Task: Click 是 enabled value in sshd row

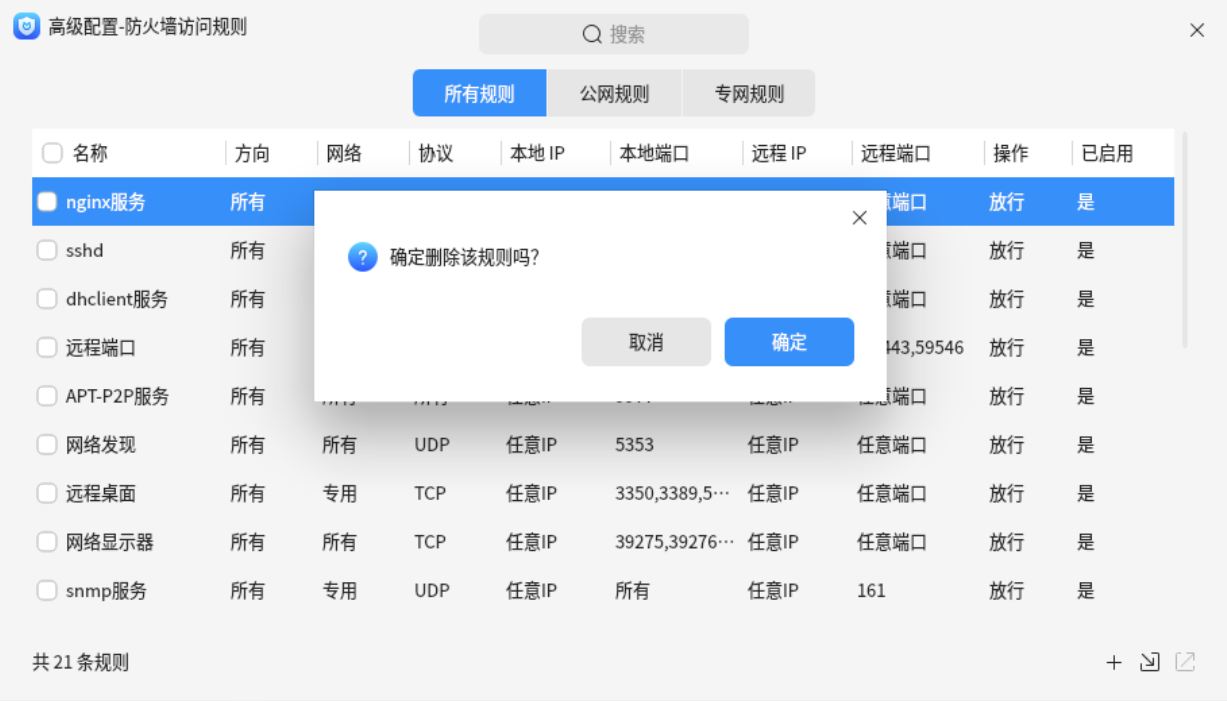Action: point(1086,251)
